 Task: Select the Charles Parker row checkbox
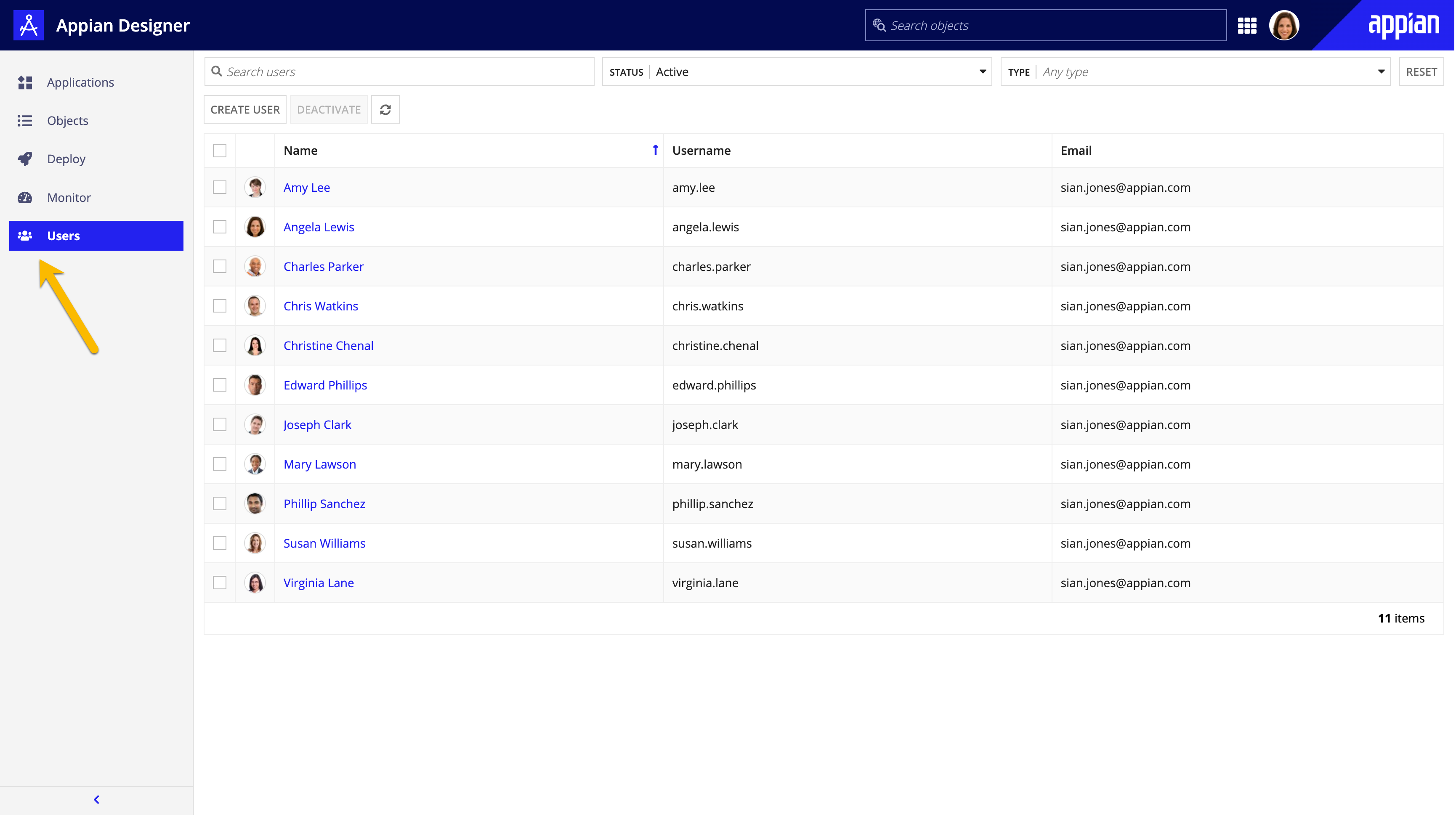tap(220, 266)
